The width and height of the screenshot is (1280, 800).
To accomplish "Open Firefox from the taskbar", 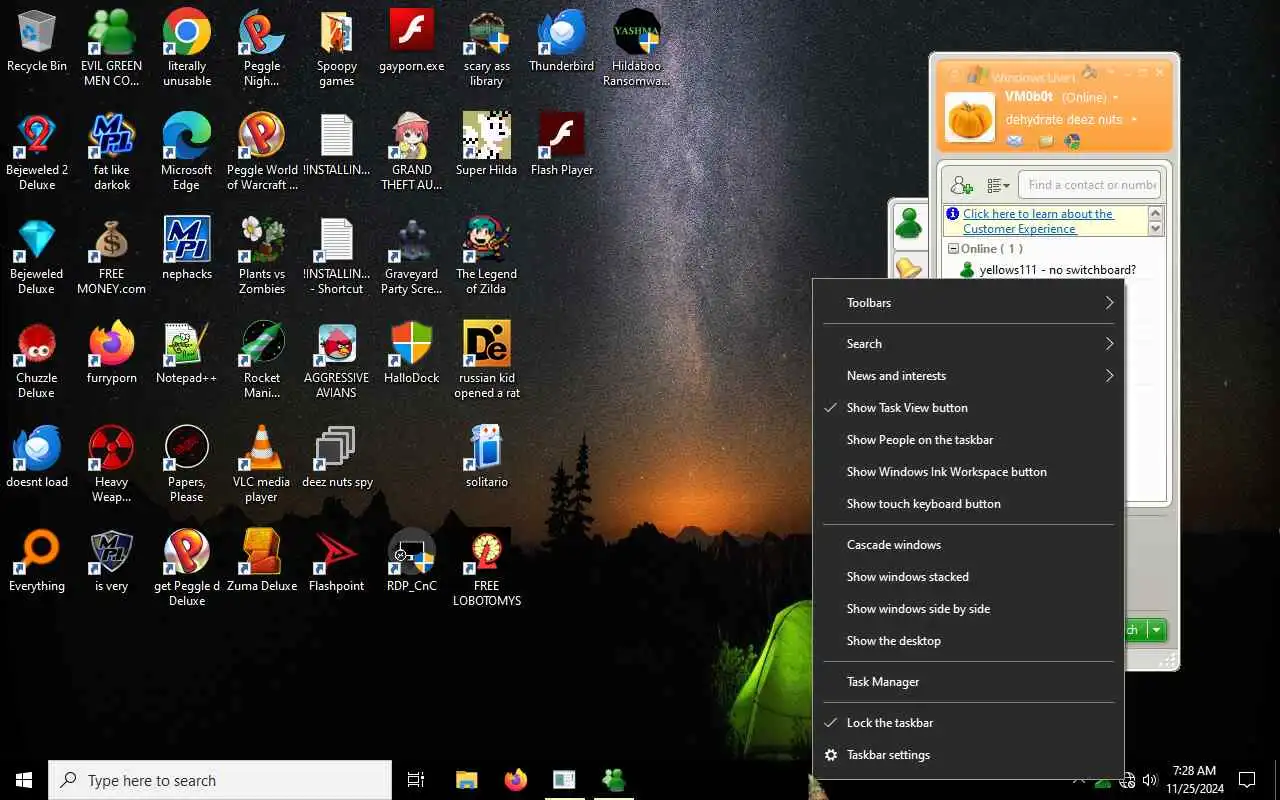I will point(516,780).
